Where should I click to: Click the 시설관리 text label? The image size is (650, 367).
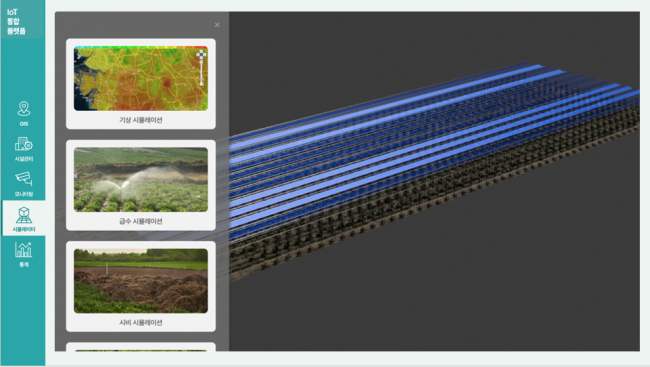[x=24, y=159]
